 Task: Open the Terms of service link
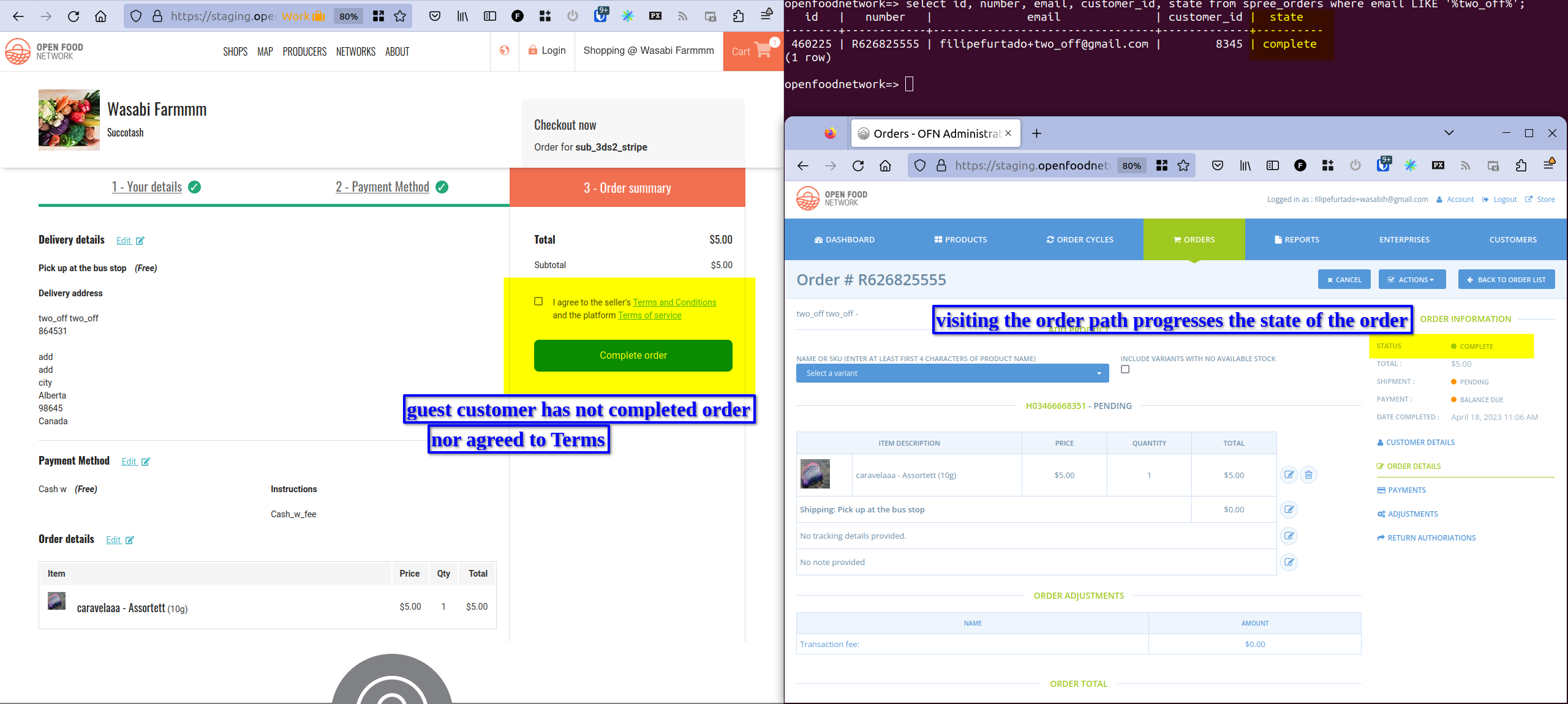click(649, 315)
